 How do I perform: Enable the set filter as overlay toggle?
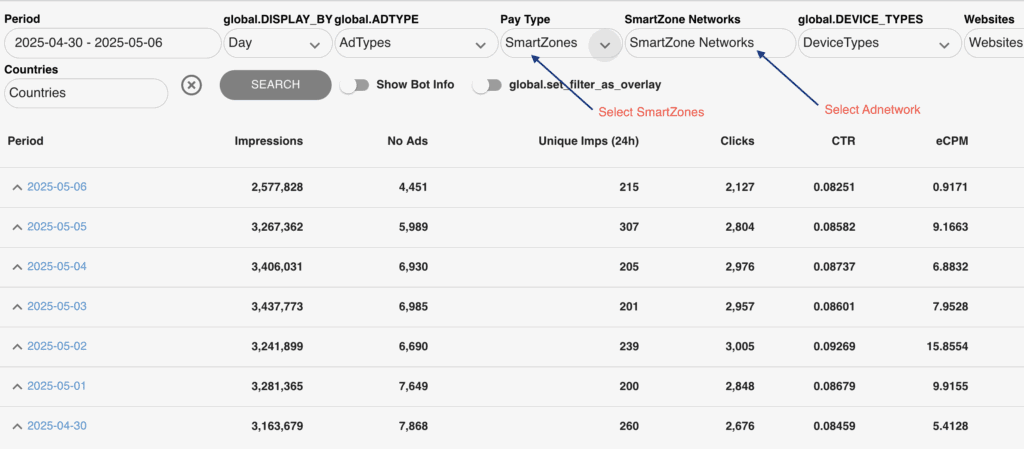coord(487,85)
